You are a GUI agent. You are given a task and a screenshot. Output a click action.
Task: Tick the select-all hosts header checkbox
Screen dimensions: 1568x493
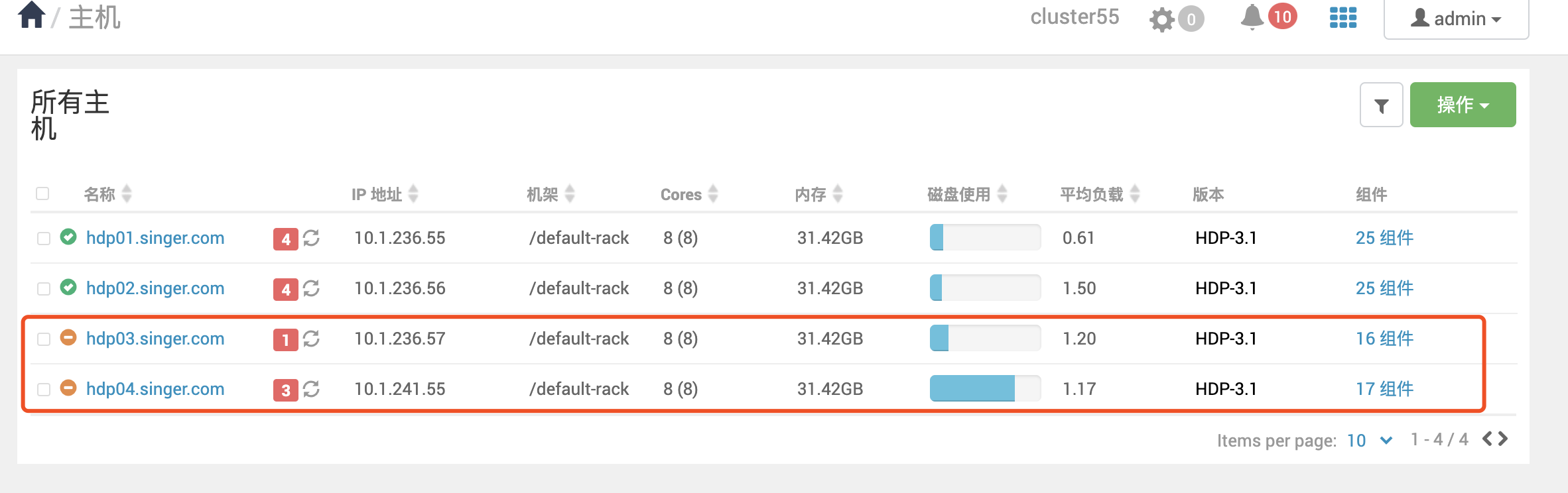[42, 193]
